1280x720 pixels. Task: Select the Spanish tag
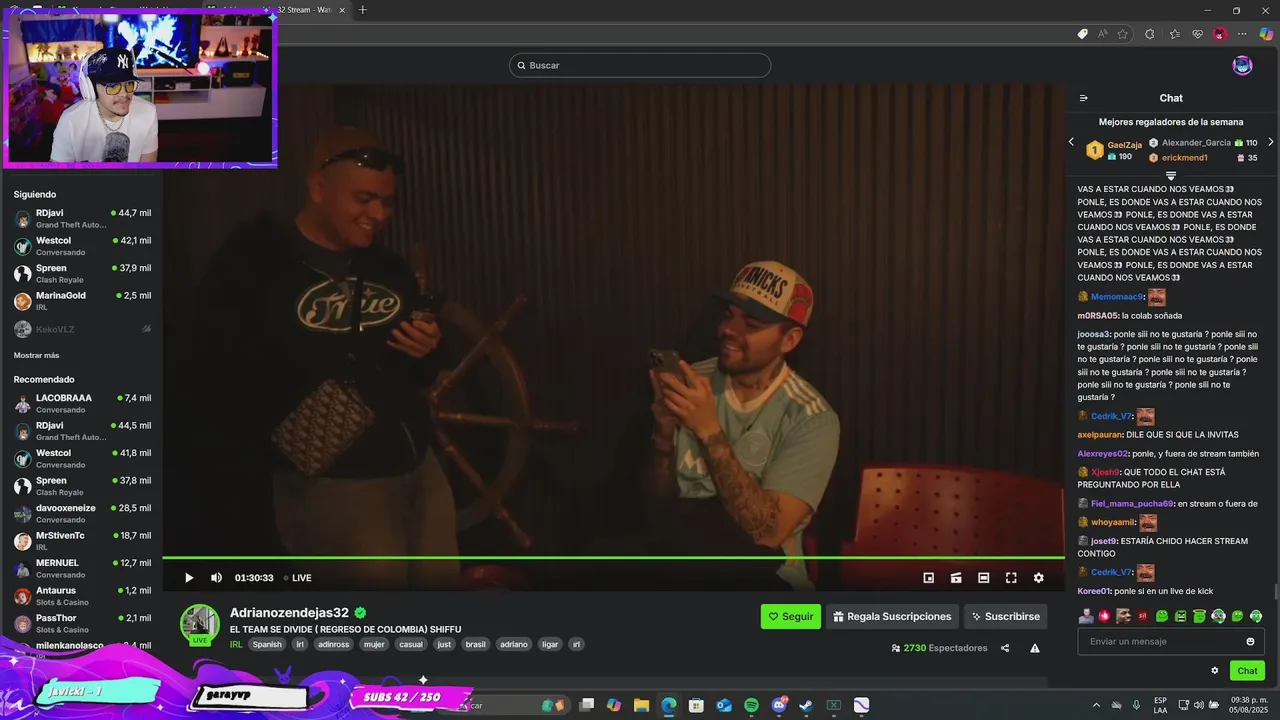[x=267, y=645]
